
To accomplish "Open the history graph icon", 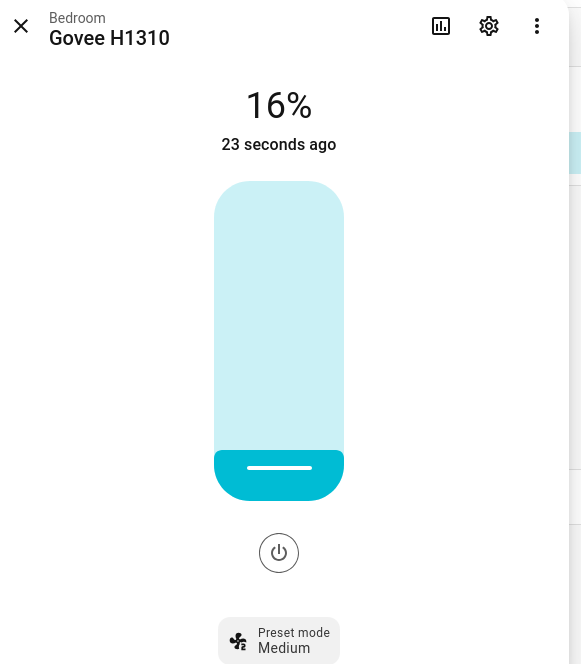I will 441,26.
